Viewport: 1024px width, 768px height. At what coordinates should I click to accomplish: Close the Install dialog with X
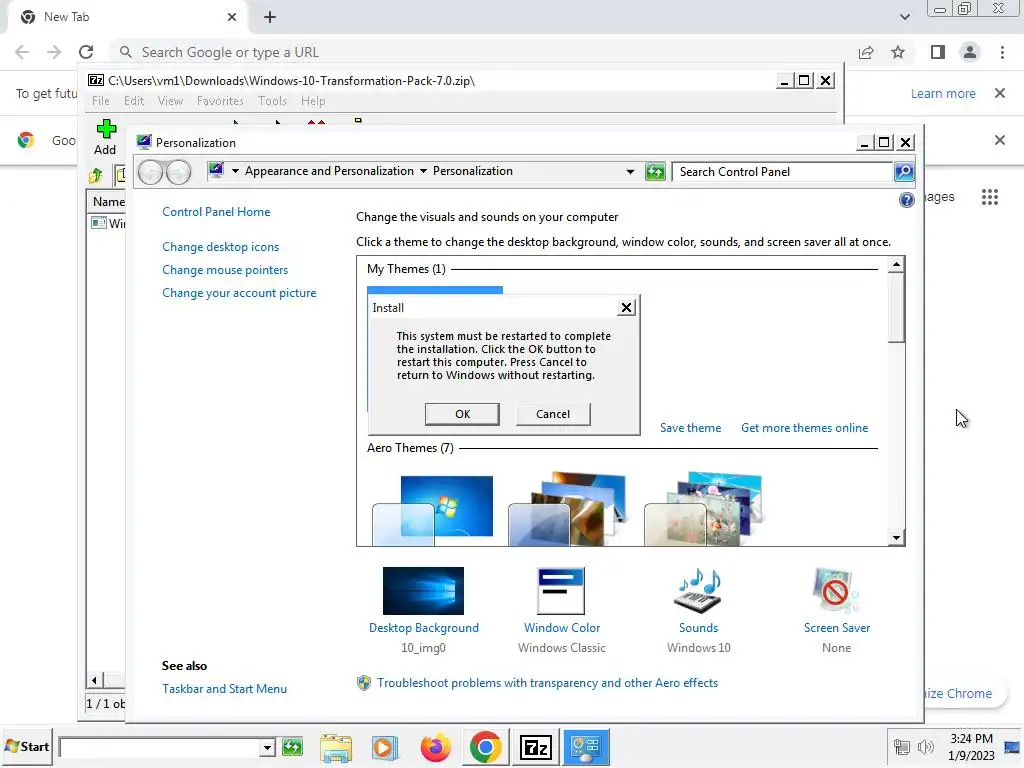(x=626, y=308)
